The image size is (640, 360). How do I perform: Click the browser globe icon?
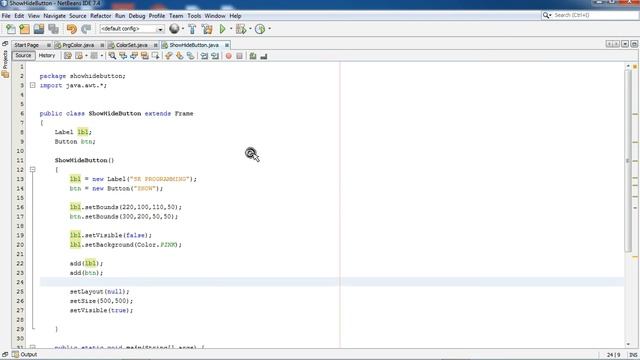point(174,29)
